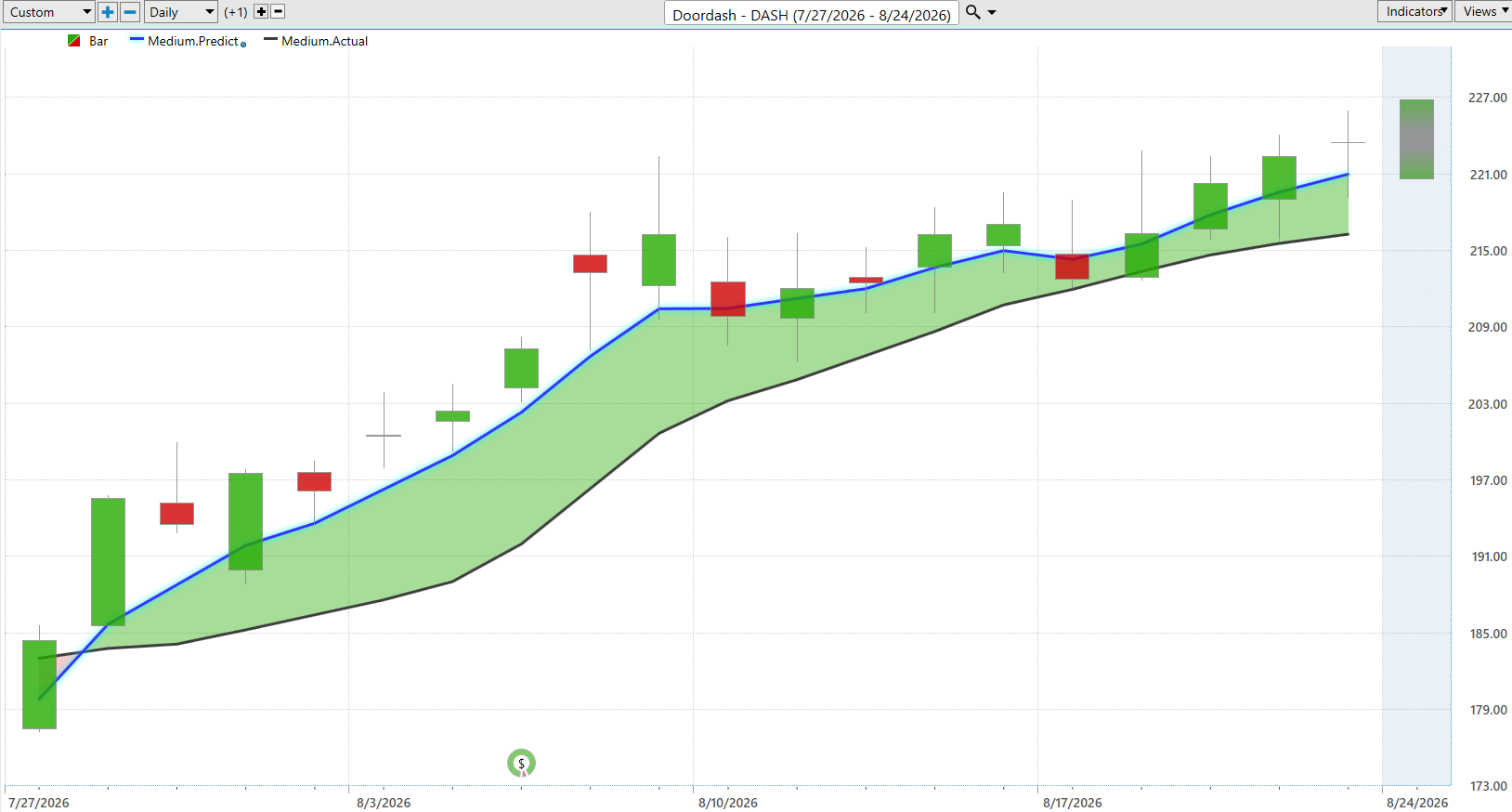Expand the arrow next to search icon

(992, 13)
